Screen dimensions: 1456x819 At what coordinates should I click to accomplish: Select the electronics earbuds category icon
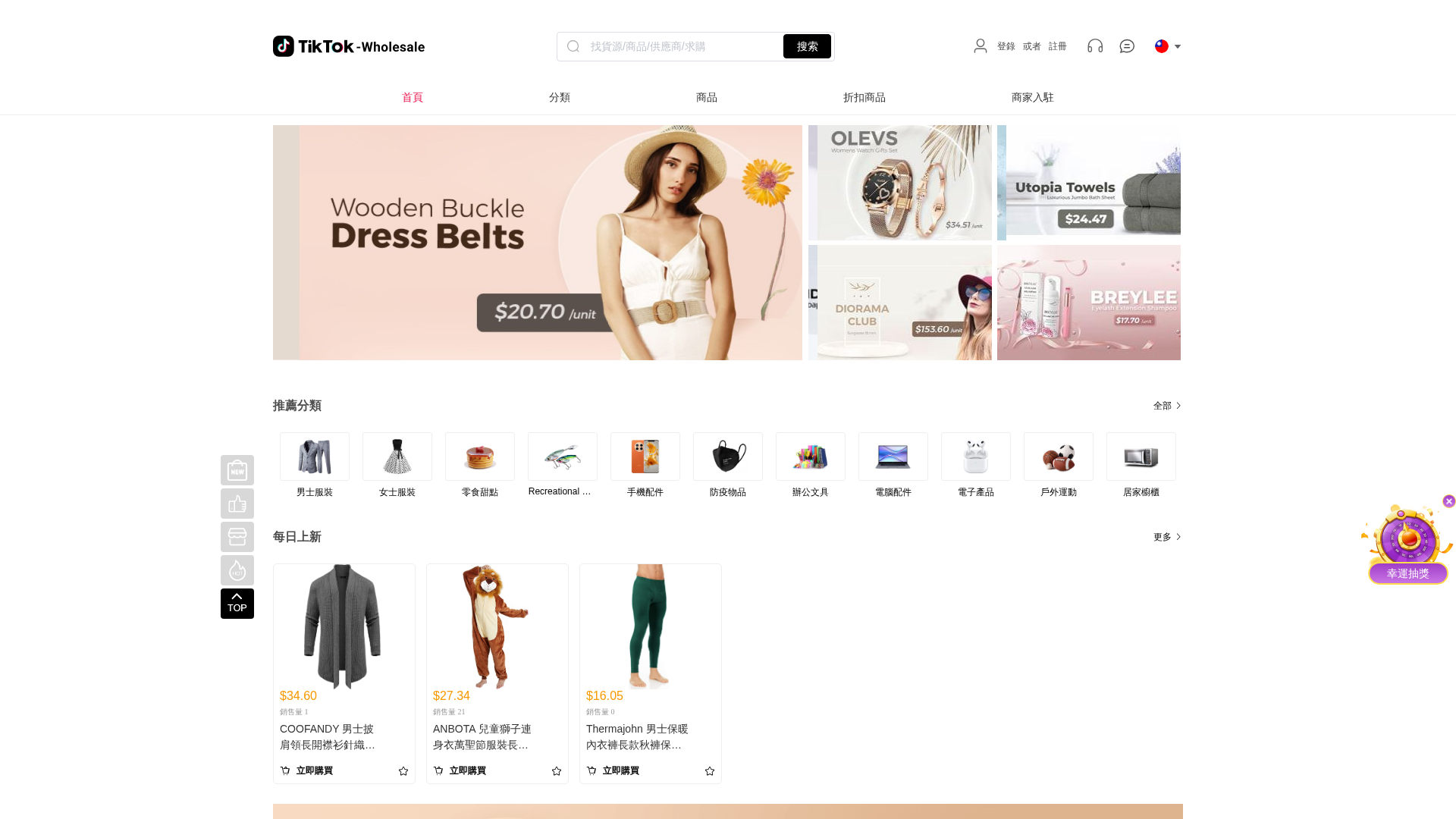click(x=976, y=457)
